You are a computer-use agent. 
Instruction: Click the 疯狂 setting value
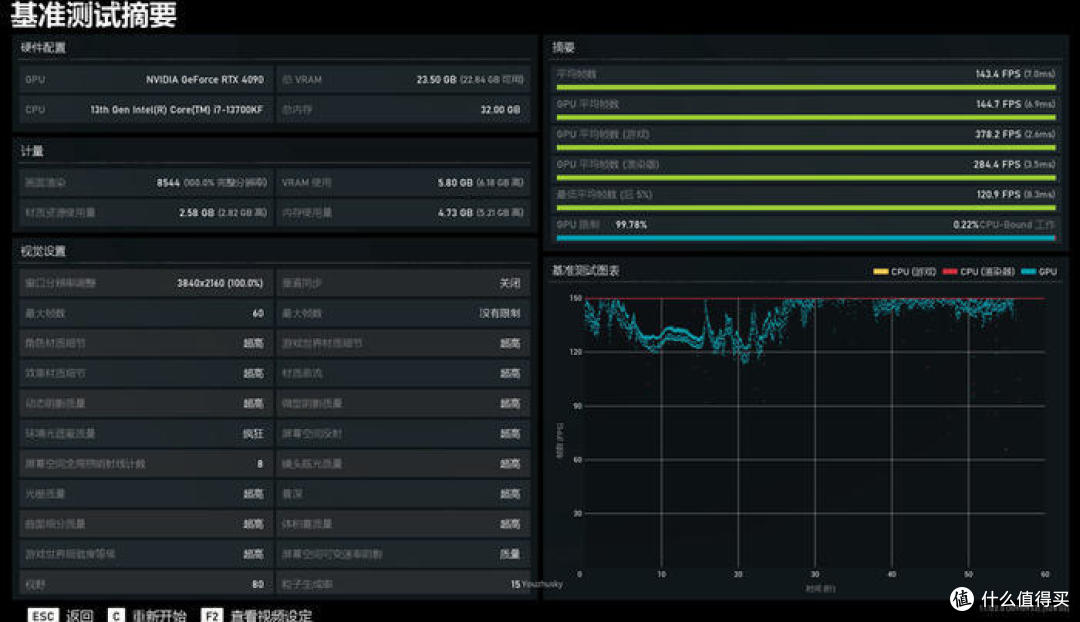pyautogui.click(x=253, y=434)
